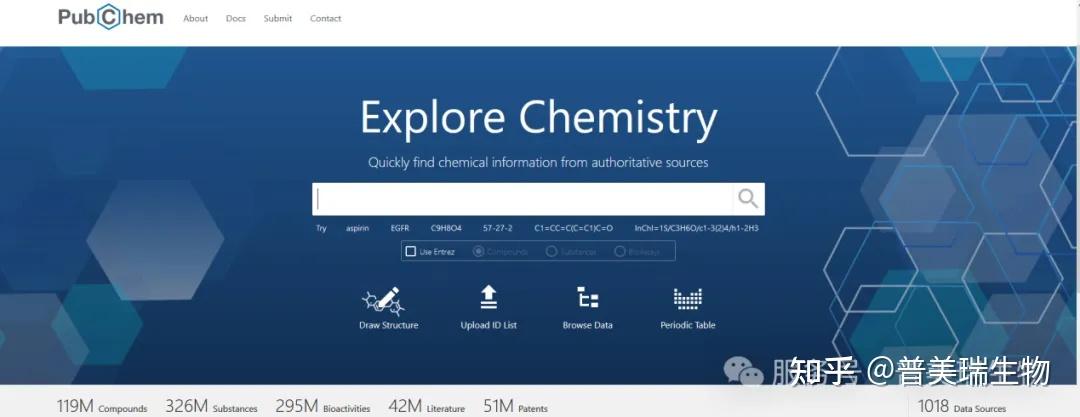Image resolution: width=1080 pixels, height=417 pixels.
Task: Try the EGFR example search
Action: (399, 228)
